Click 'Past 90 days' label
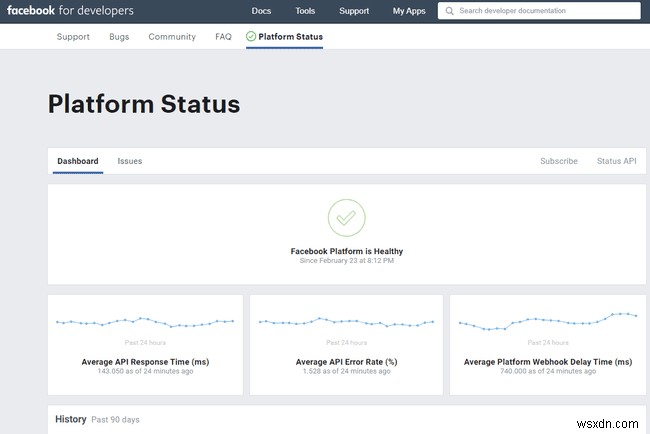This screenshot has width=650, height=434. [115, 419]
